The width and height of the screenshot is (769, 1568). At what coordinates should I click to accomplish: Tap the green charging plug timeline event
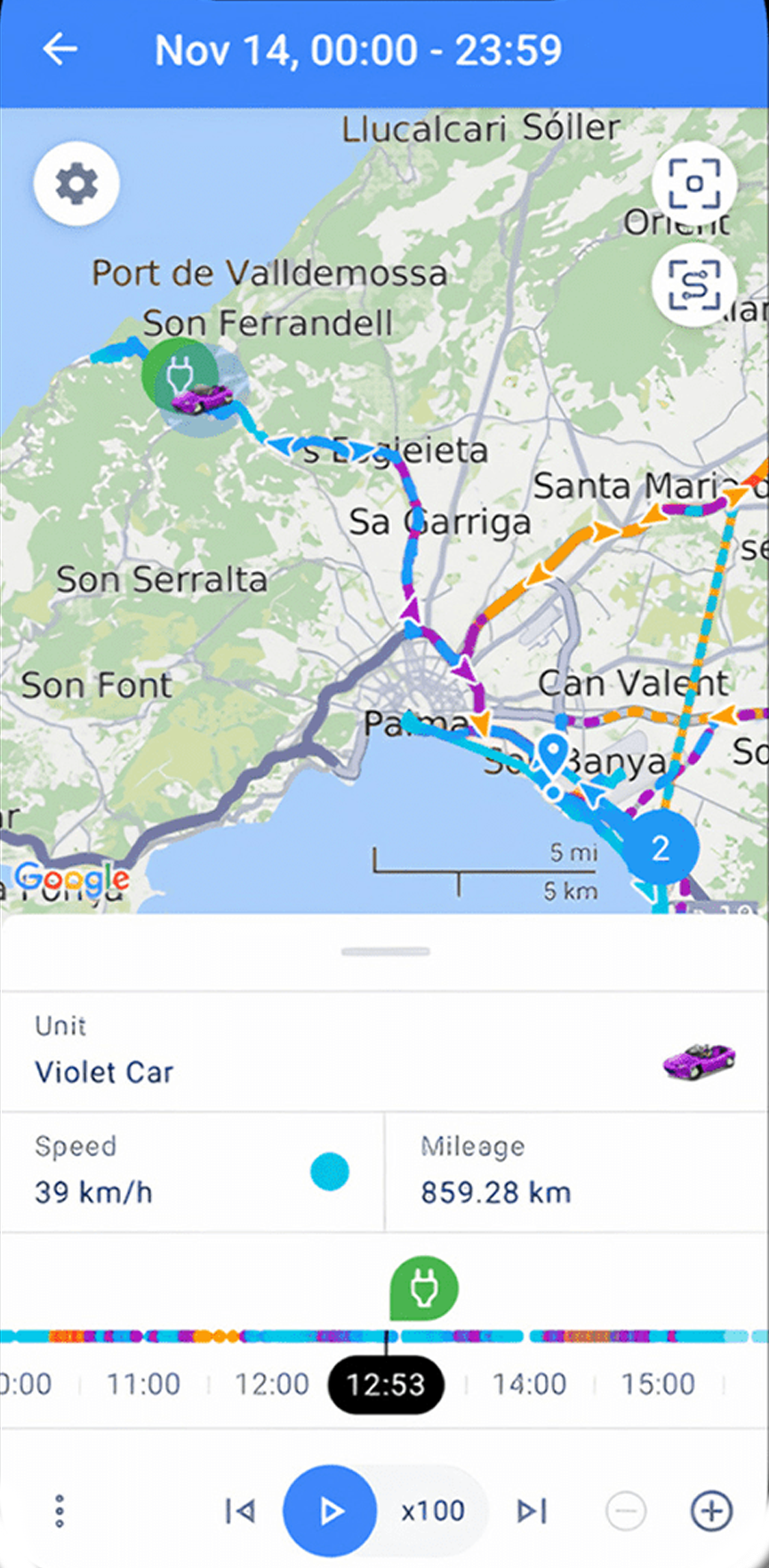pyautogui.click(x=423, y=1288)
